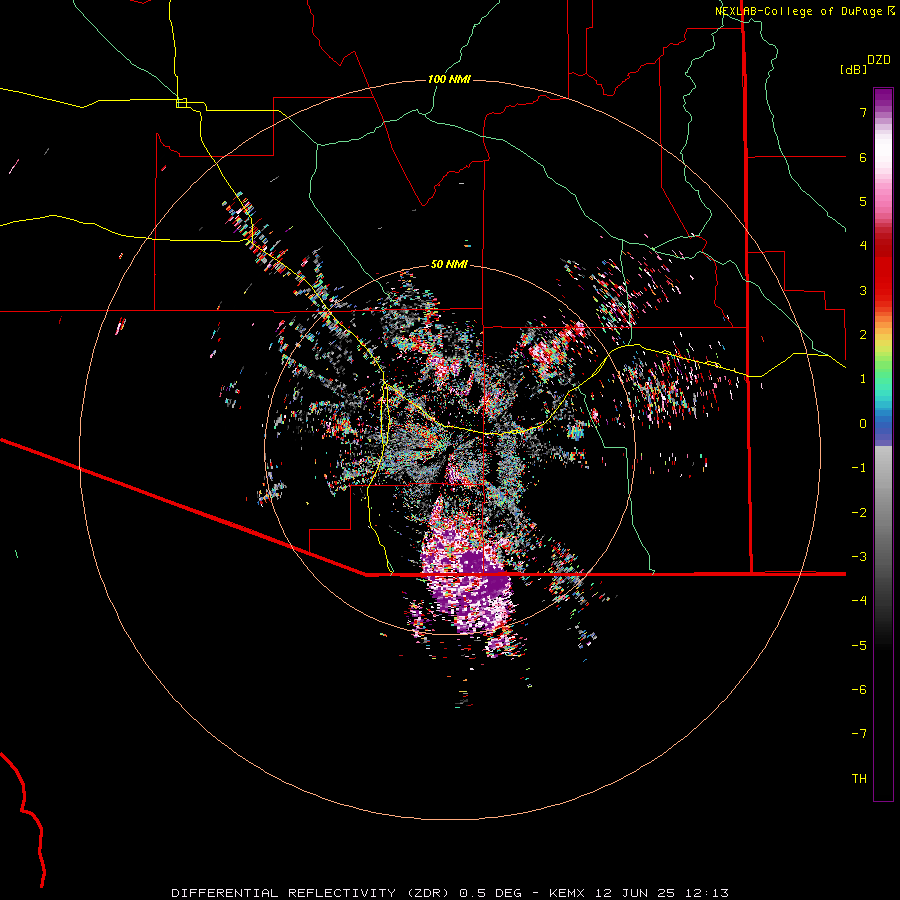Click the 0 dB value on color scale
This screenshot has width=900, height=900.
click(863, 424)
